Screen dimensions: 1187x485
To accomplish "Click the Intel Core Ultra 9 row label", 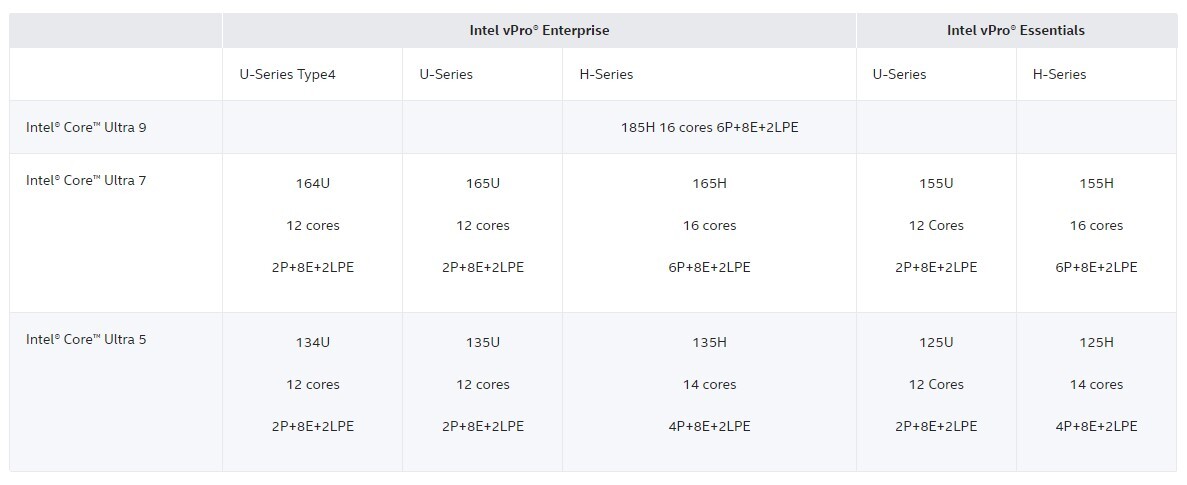I will pos(86,127).
